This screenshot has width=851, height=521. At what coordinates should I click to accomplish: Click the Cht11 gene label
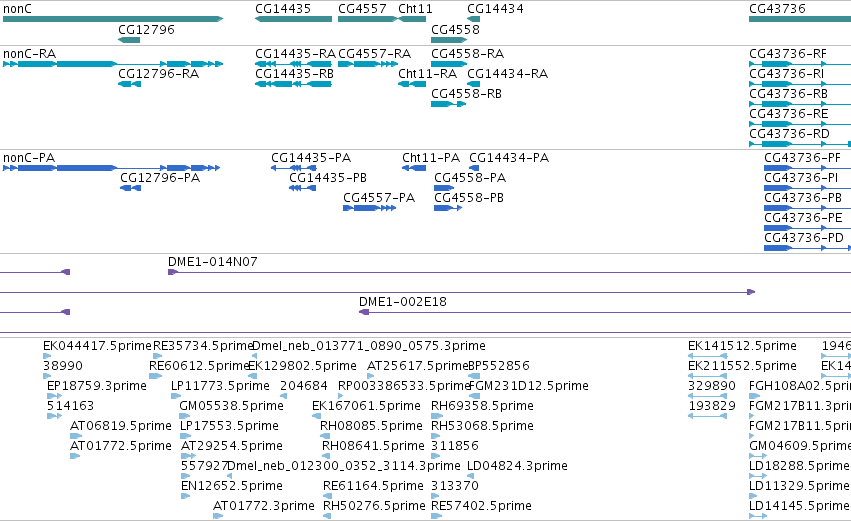415,9
